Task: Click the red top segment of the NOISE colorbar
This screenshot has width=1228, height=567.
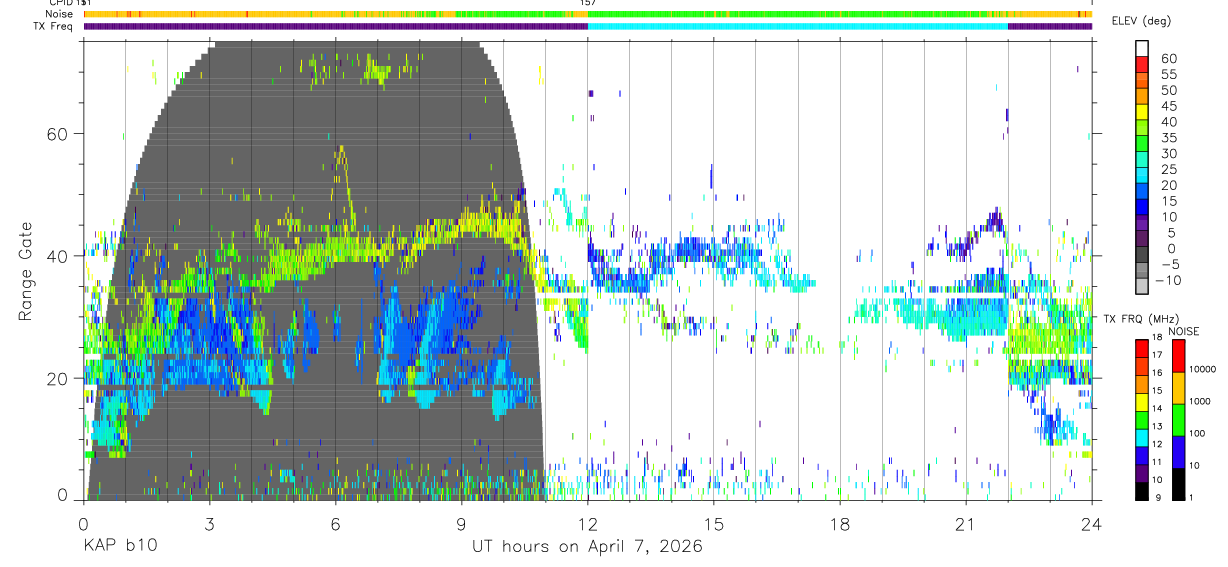Action: (x=1177, y=355)
